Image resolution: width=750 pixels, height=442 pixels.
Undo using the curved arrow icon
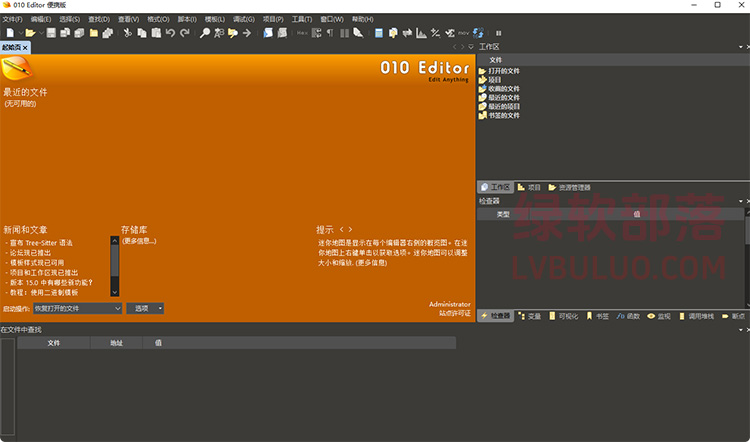[170, 33]
